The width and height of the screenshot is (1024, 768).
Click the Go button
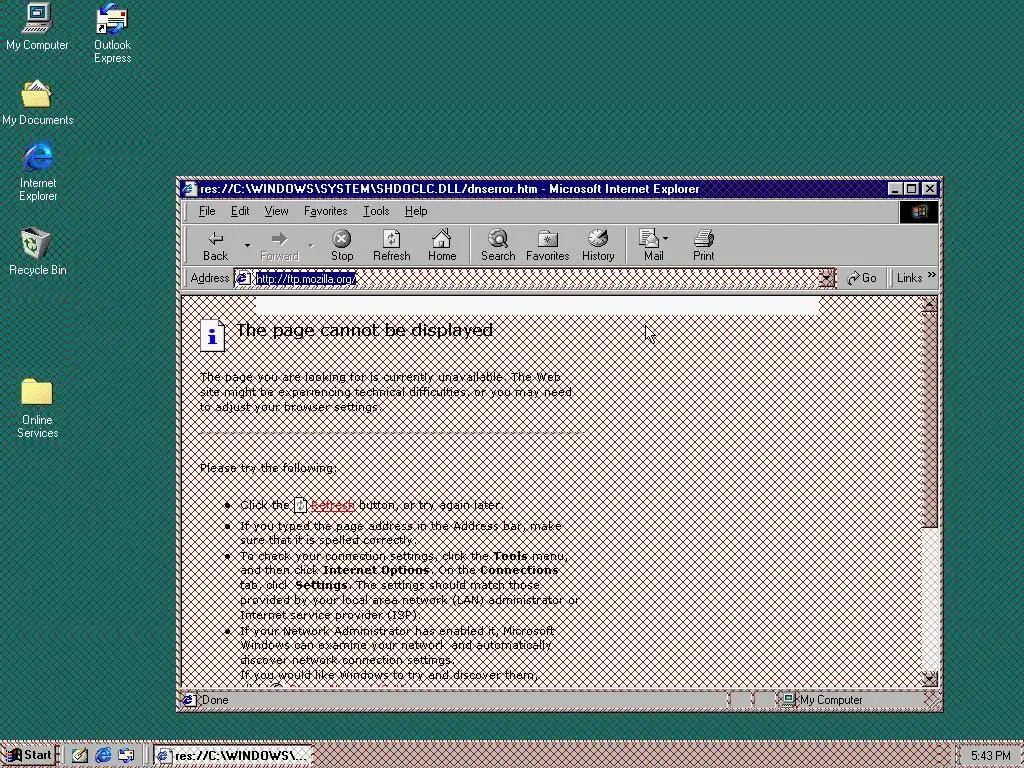tap(862, 278)
